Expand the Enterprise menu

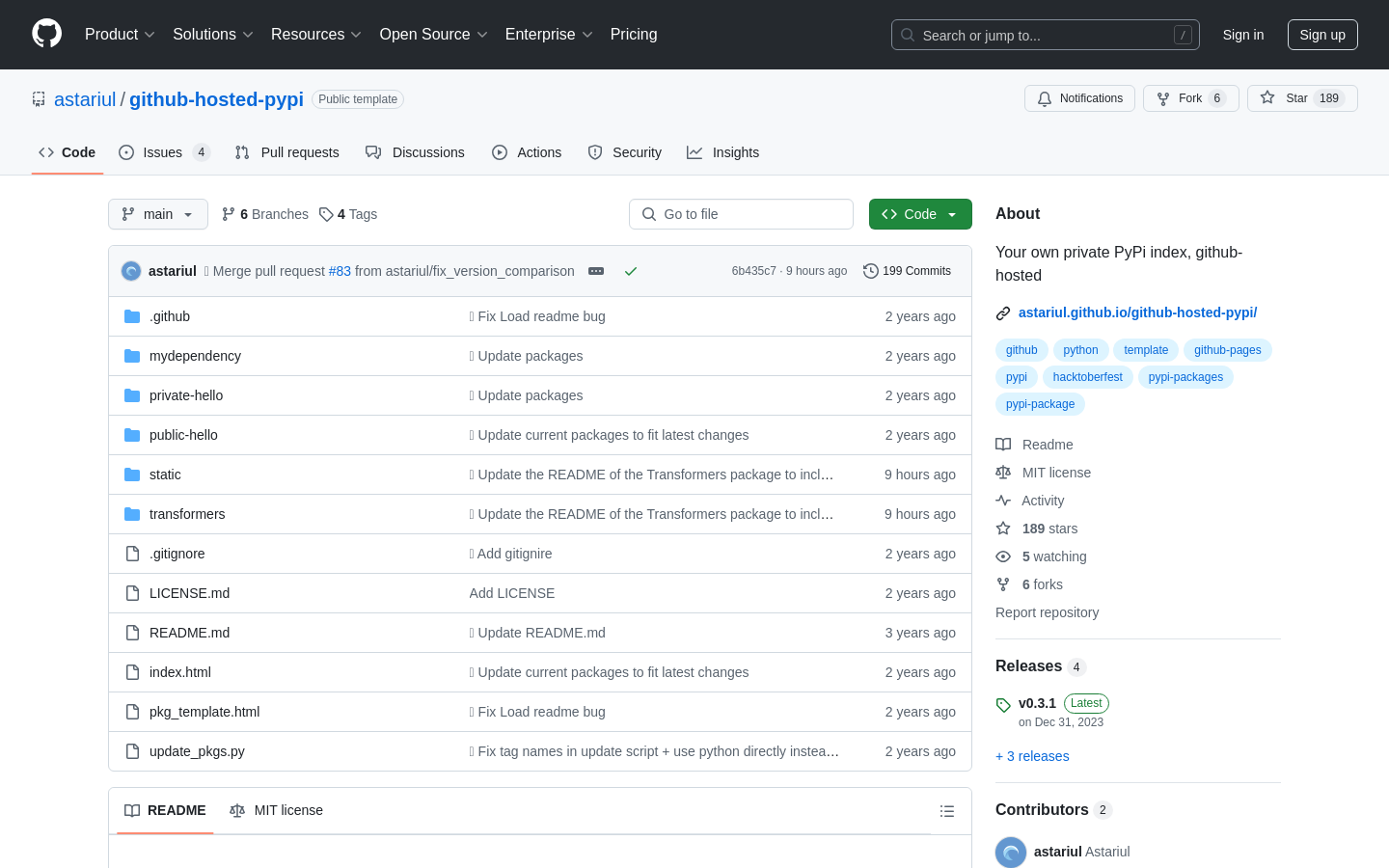[x=548, y=35]
